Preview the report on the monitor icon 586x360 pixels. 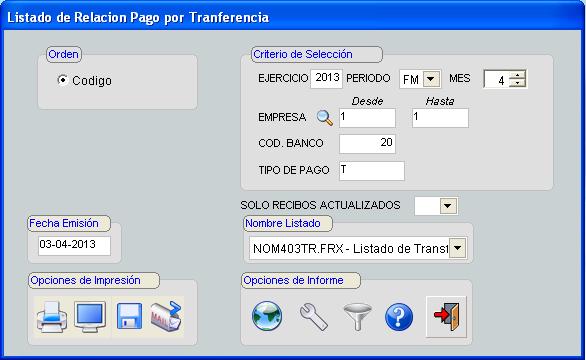[90, 317]
